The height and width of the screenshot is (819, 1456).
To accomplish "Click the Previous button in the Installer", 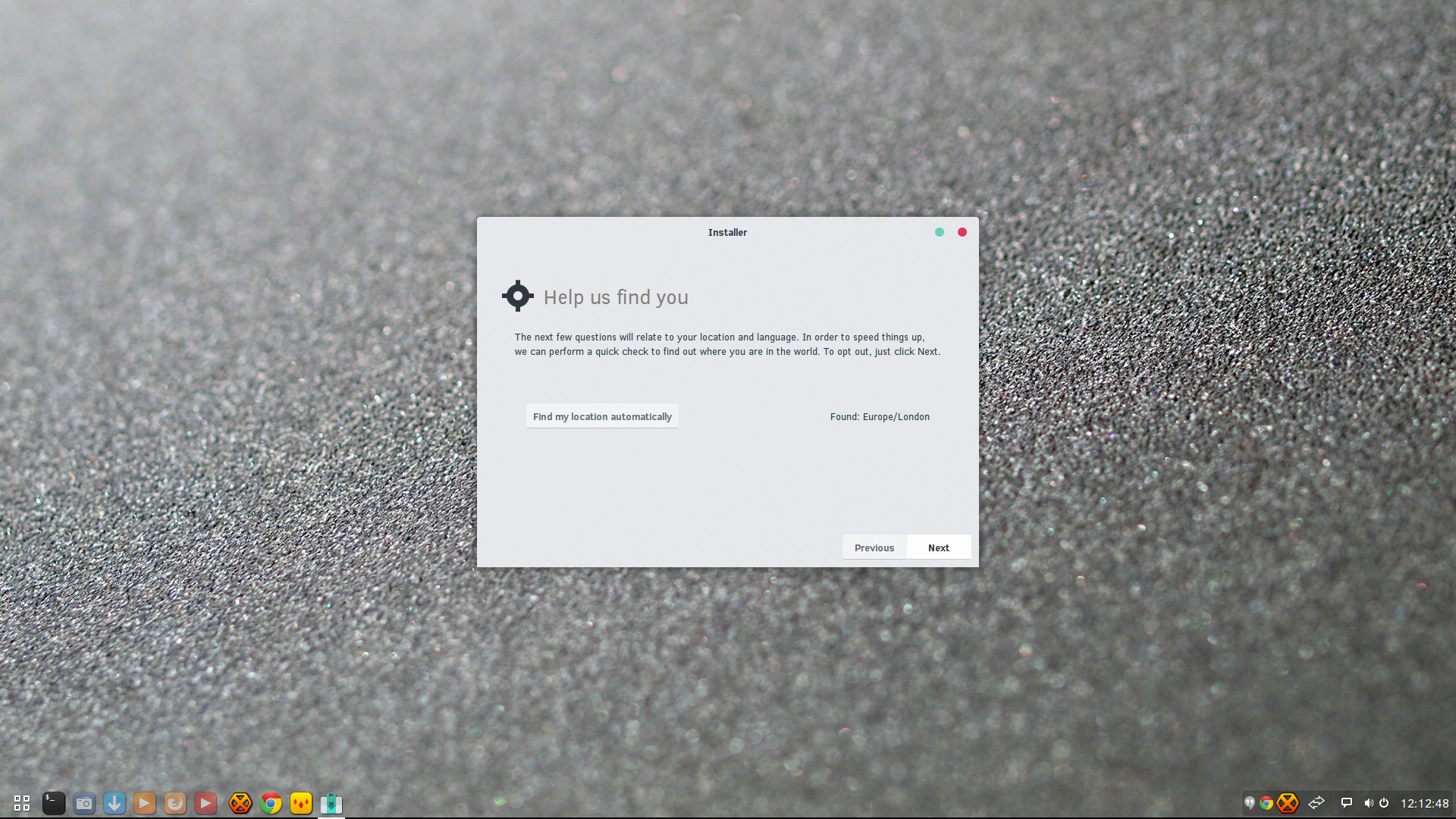I will [x=874, y=548].
